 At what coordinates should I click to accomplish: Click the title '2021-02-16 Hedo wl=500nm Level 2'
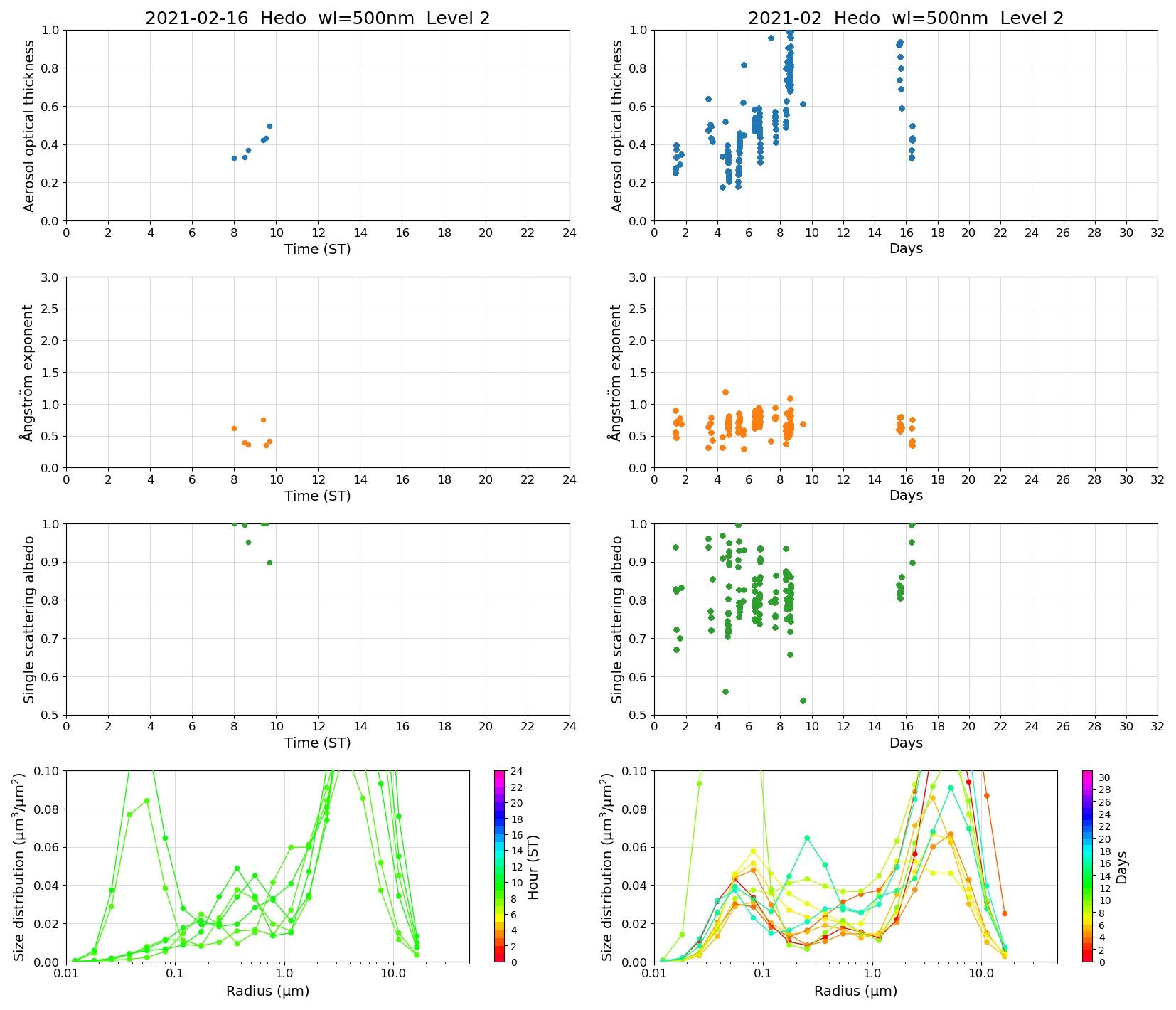click(317, 18)
